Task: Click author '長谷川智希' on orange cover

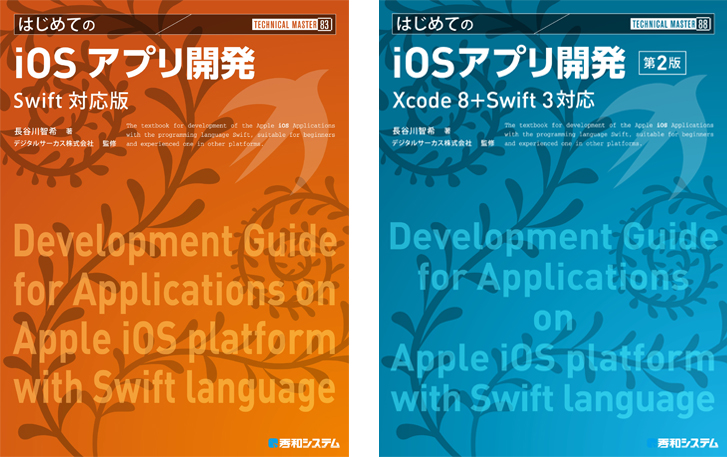Action: 35,131
